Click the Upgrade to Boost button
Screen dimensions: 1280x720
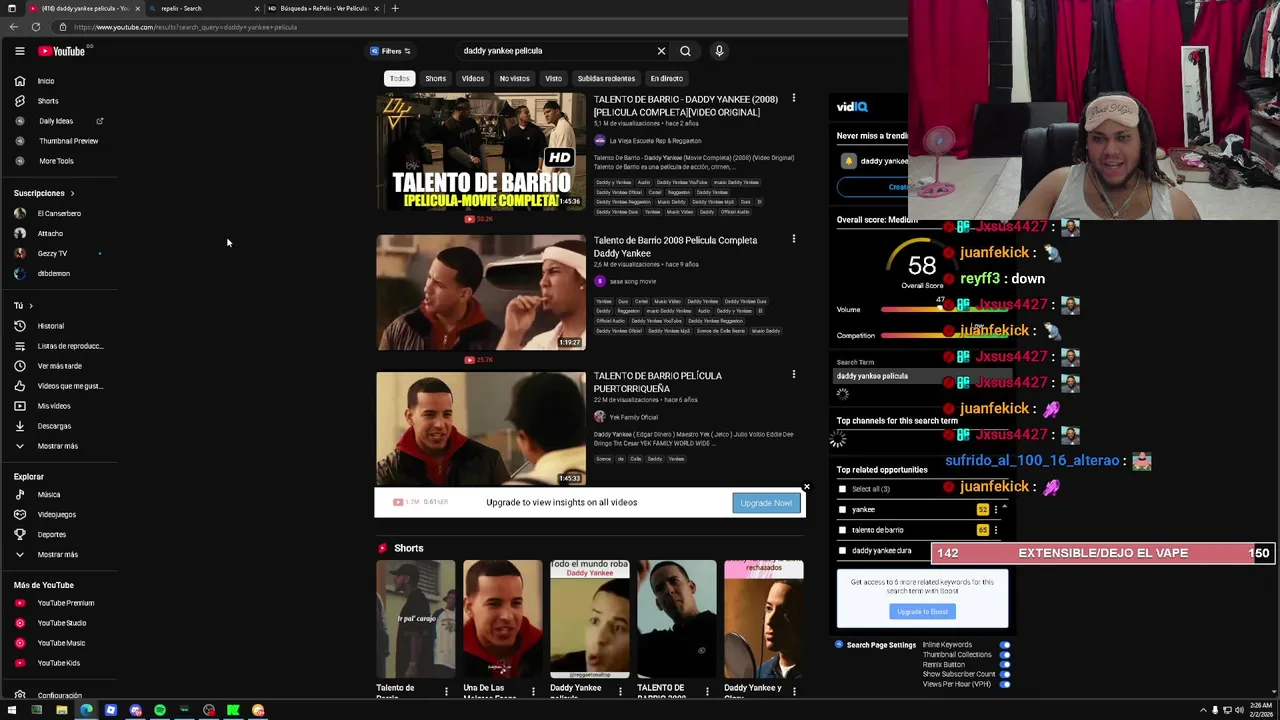[x=922, y=611]
